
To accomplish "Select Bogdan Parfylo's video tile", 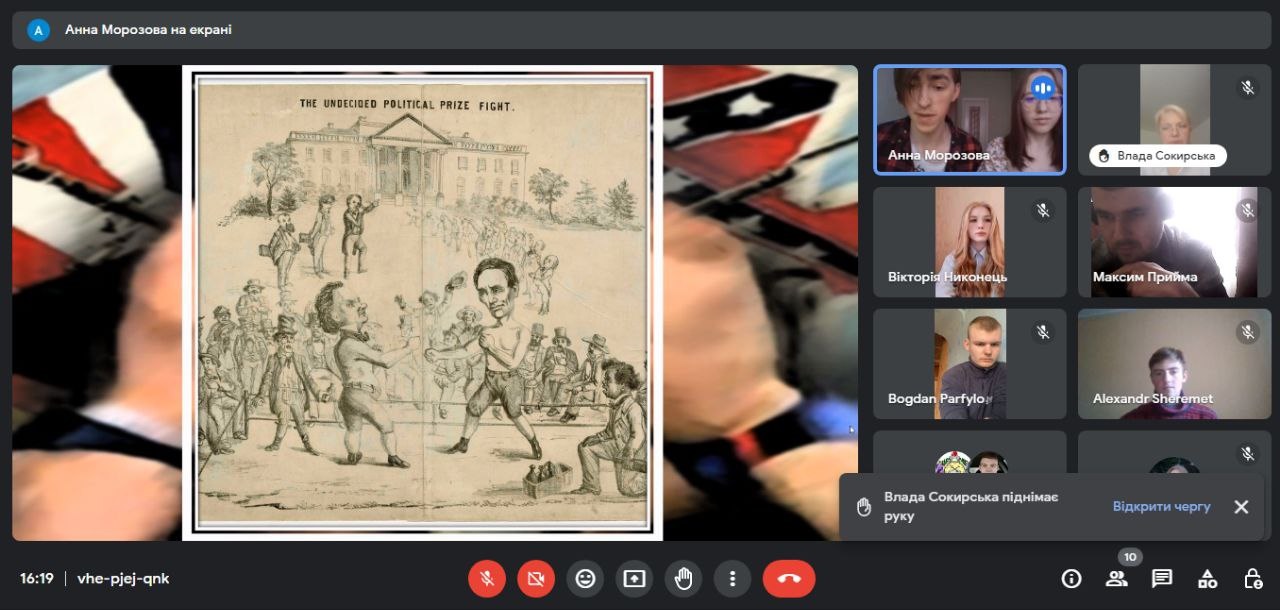I will tap(970, 364).
